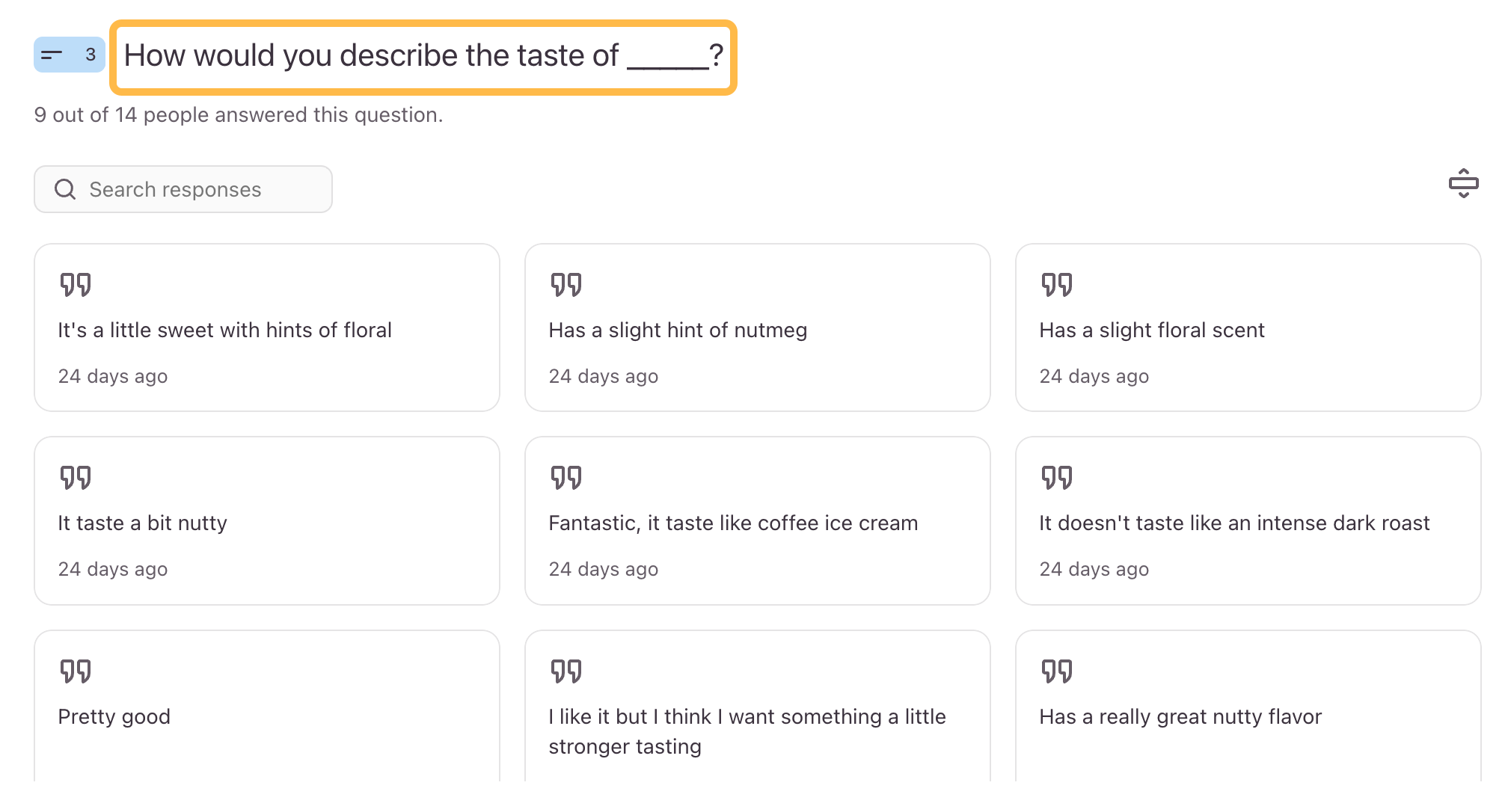Click the question number 3 badge
Screen dimensions: 1511x812
91,55
